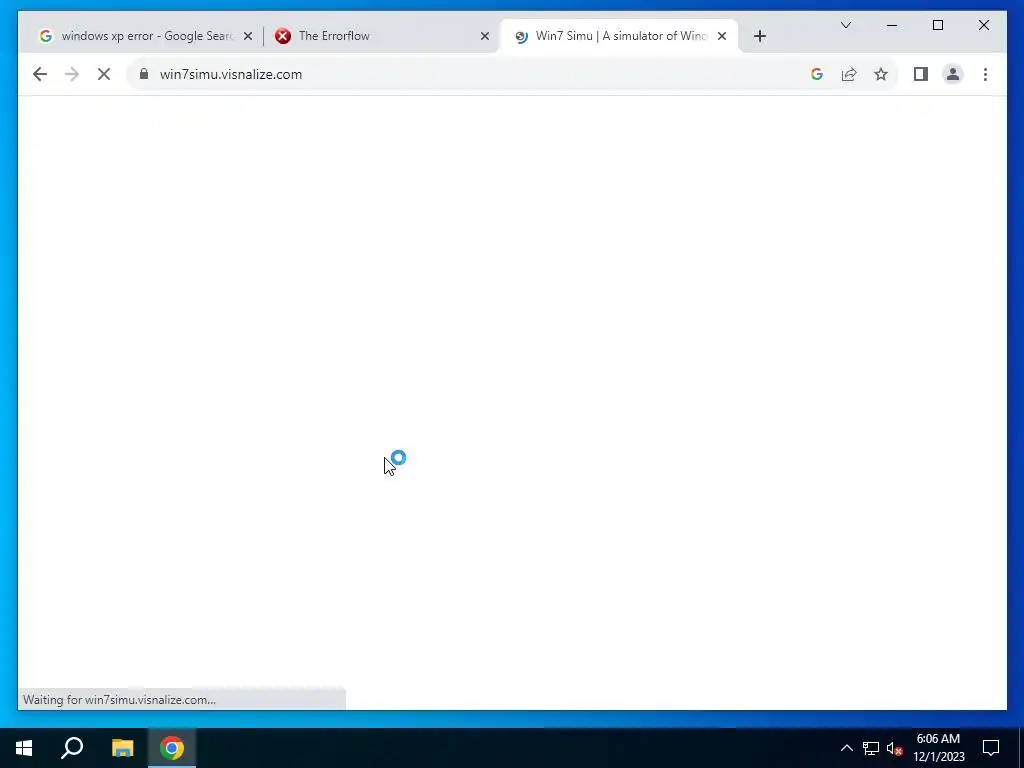View site information via padlock icon

coord(144,74)
